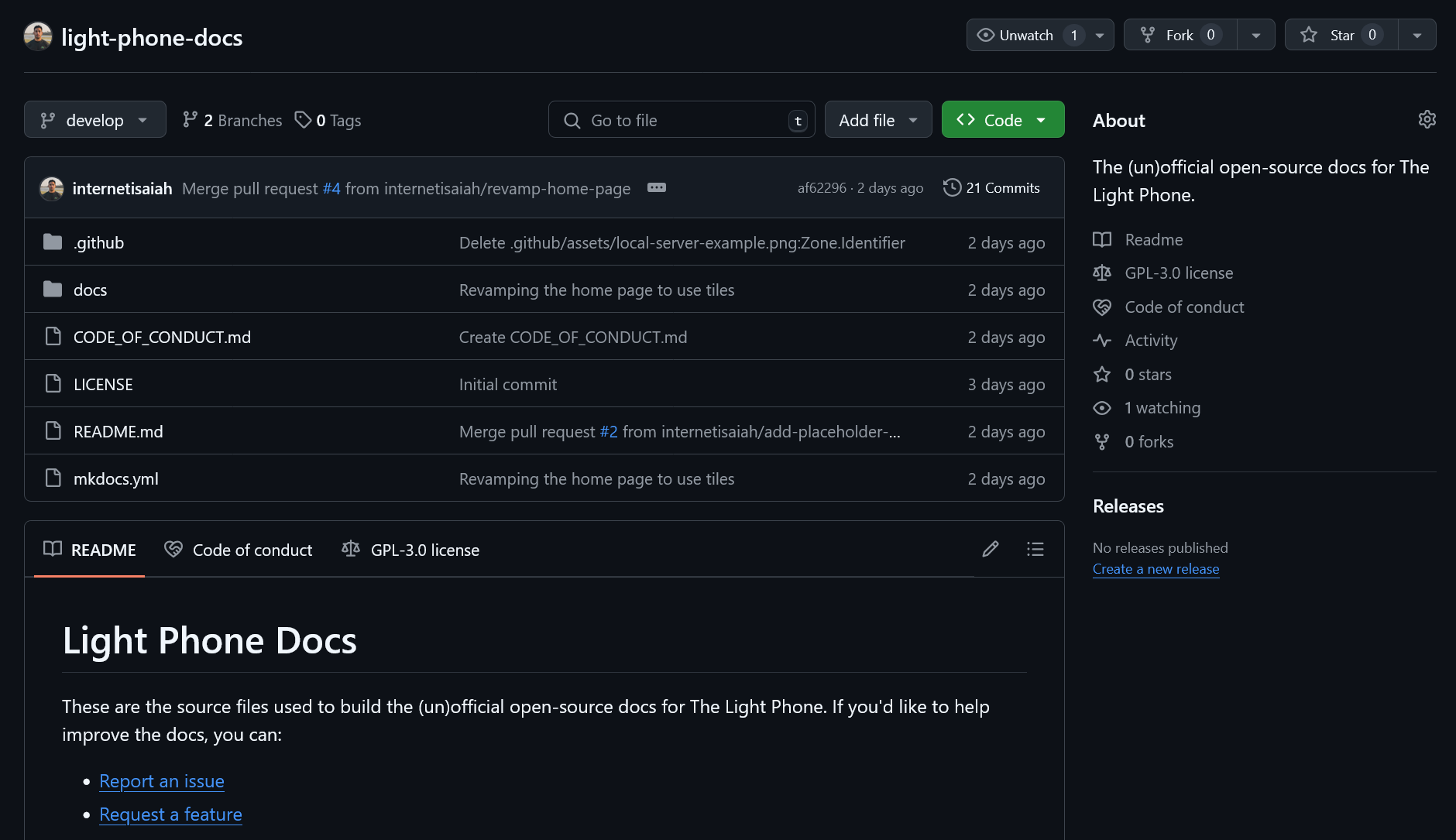This screenshot has height=840, width=1456.
Task: Click the Releases heading
Action: (1128, 506)
